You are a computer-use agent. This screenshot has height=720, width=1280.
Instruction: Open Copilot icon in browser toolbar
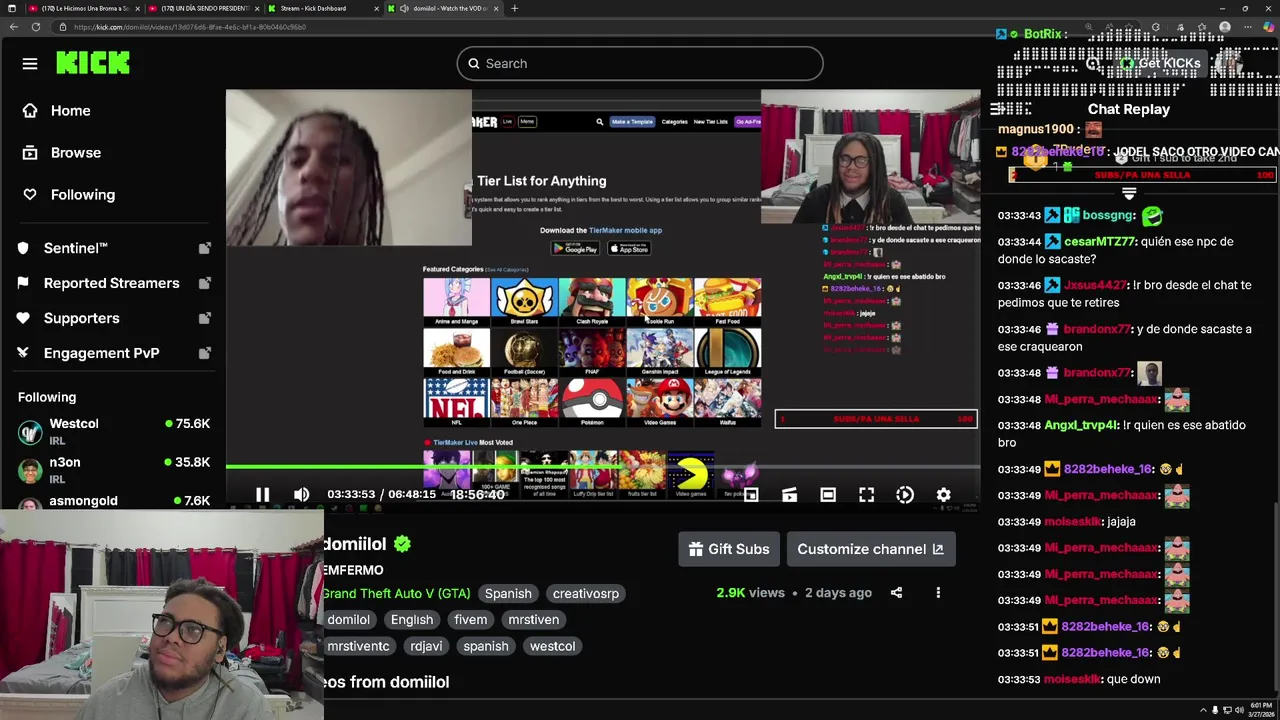pyautogui.click(x=1269, y=27)
